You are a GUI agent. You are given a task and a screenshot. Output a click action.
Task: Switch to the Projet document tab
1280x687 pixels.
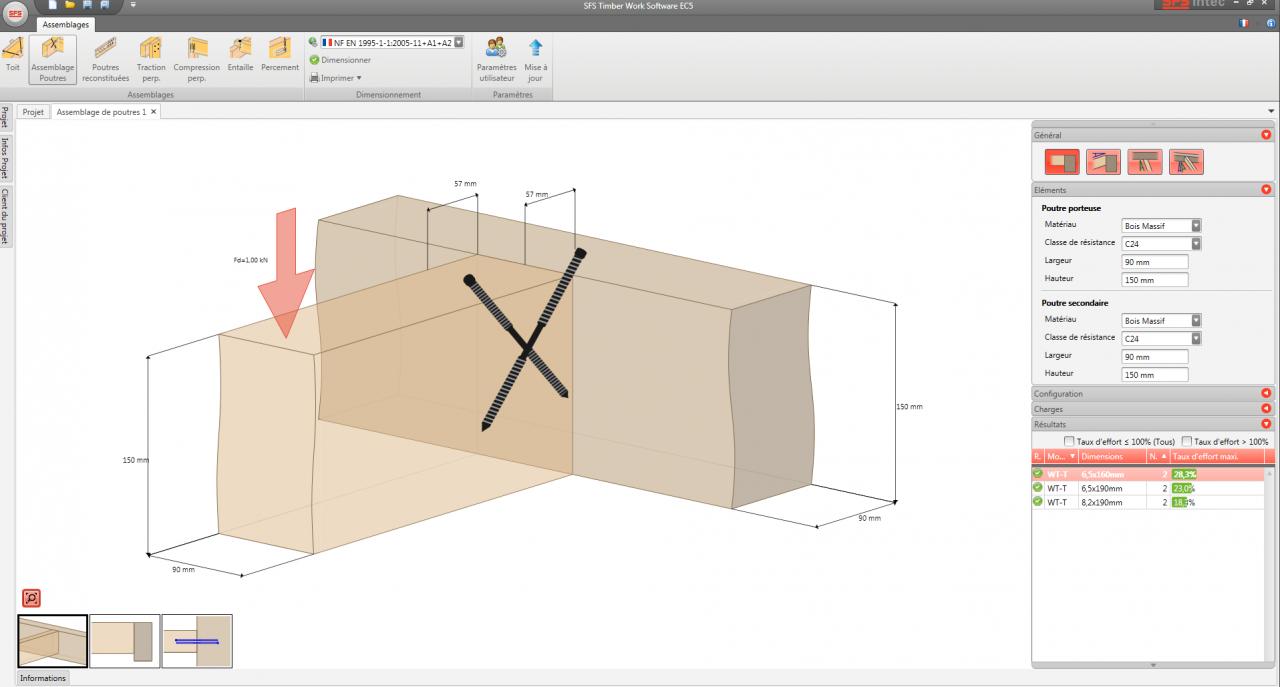[x=33, y=112]
